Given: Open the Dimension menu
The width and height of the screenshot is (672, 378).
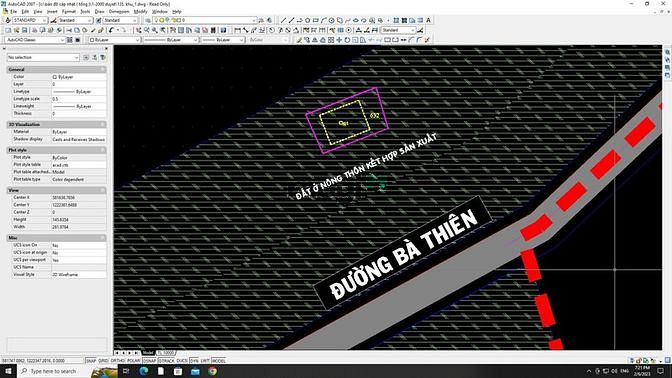Looking at the screenshot, I should coord(119,12).
